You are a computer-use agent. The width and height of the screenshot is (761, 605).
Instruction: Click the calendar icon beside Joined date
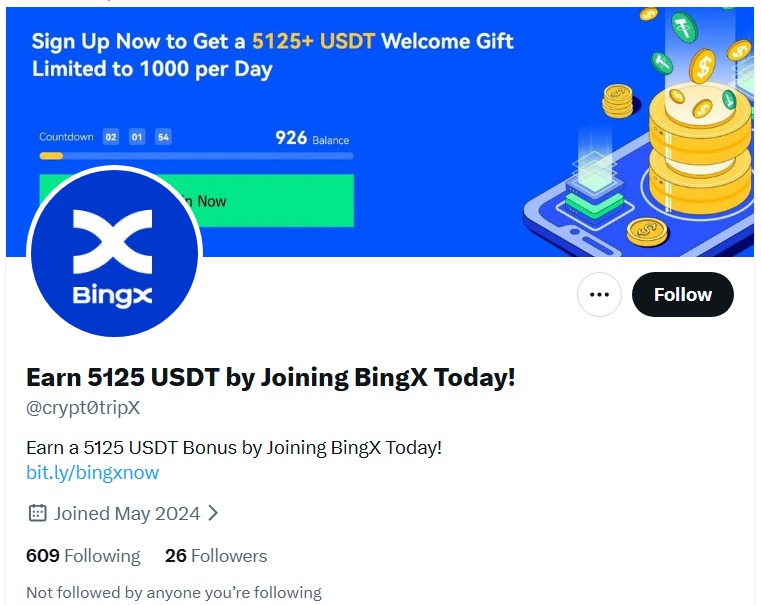37,513
